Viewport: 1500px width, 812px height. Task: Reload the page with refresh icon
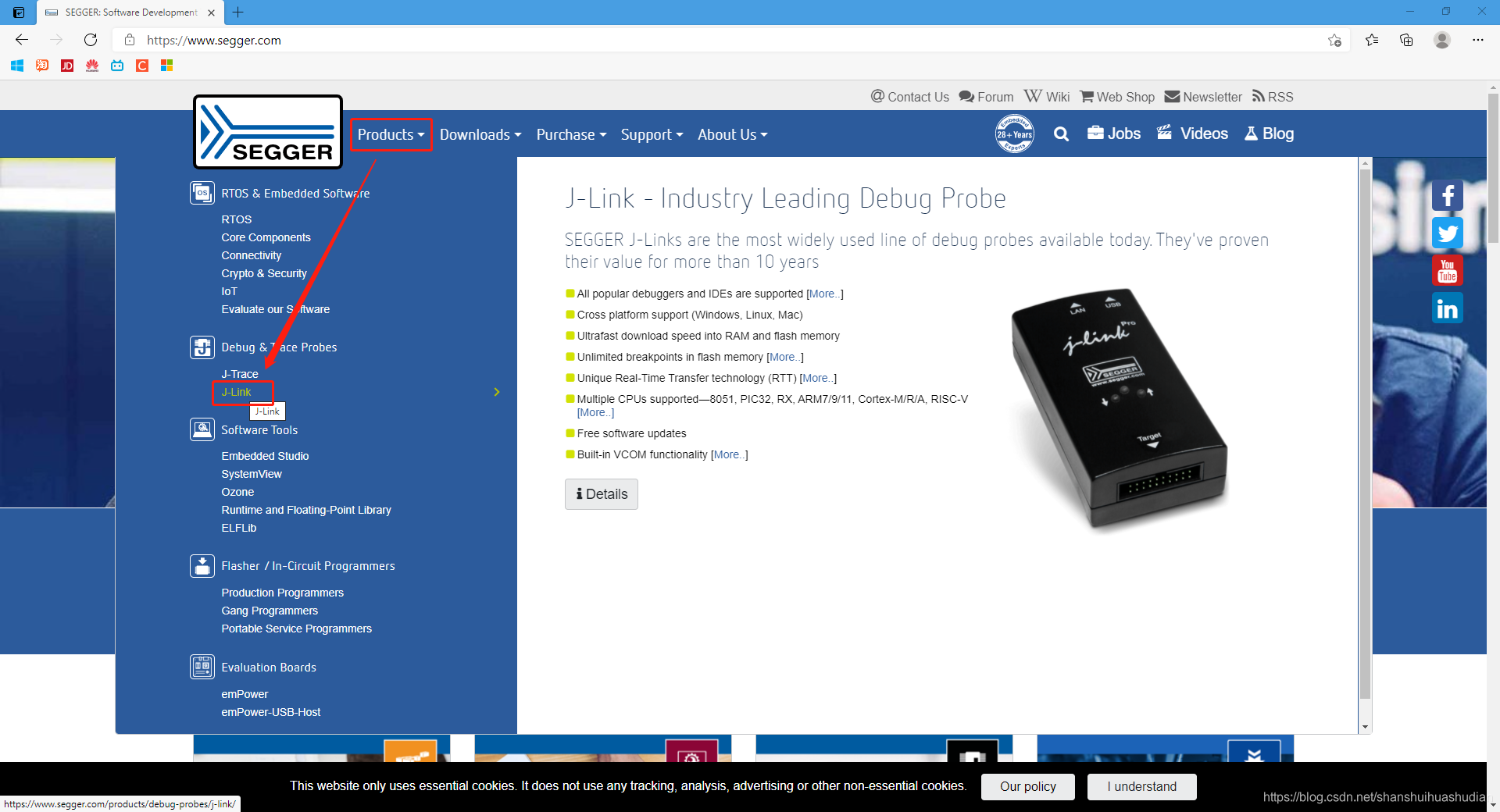click(91, 40)
